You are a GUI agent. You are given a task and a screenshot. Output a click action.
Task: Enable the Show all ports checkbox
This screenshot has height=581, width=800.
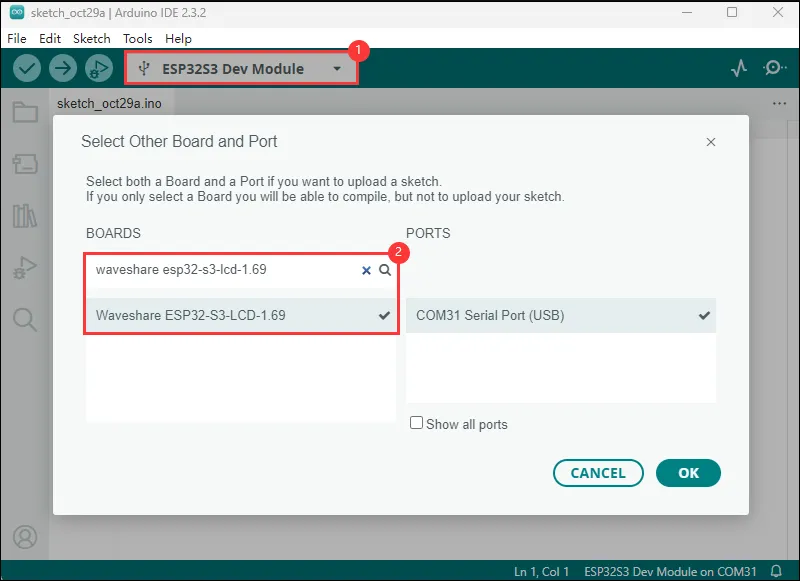(417, 423)
